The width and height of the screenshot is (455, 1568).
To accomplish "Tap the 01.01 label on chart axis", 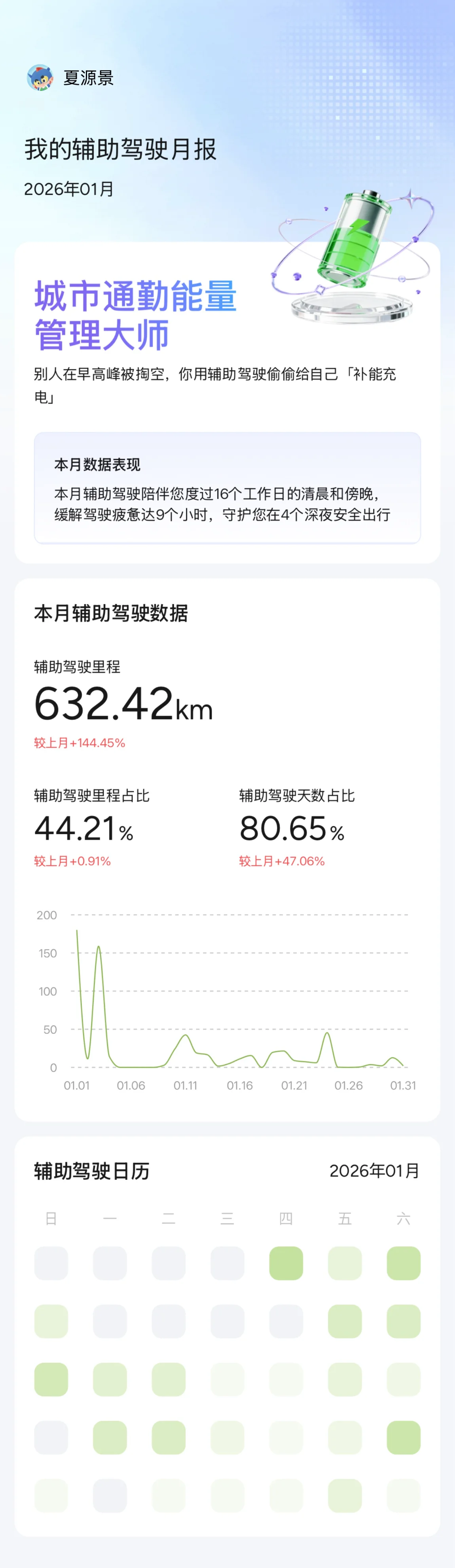I will pyautogui.click(x=77, y=1085).
